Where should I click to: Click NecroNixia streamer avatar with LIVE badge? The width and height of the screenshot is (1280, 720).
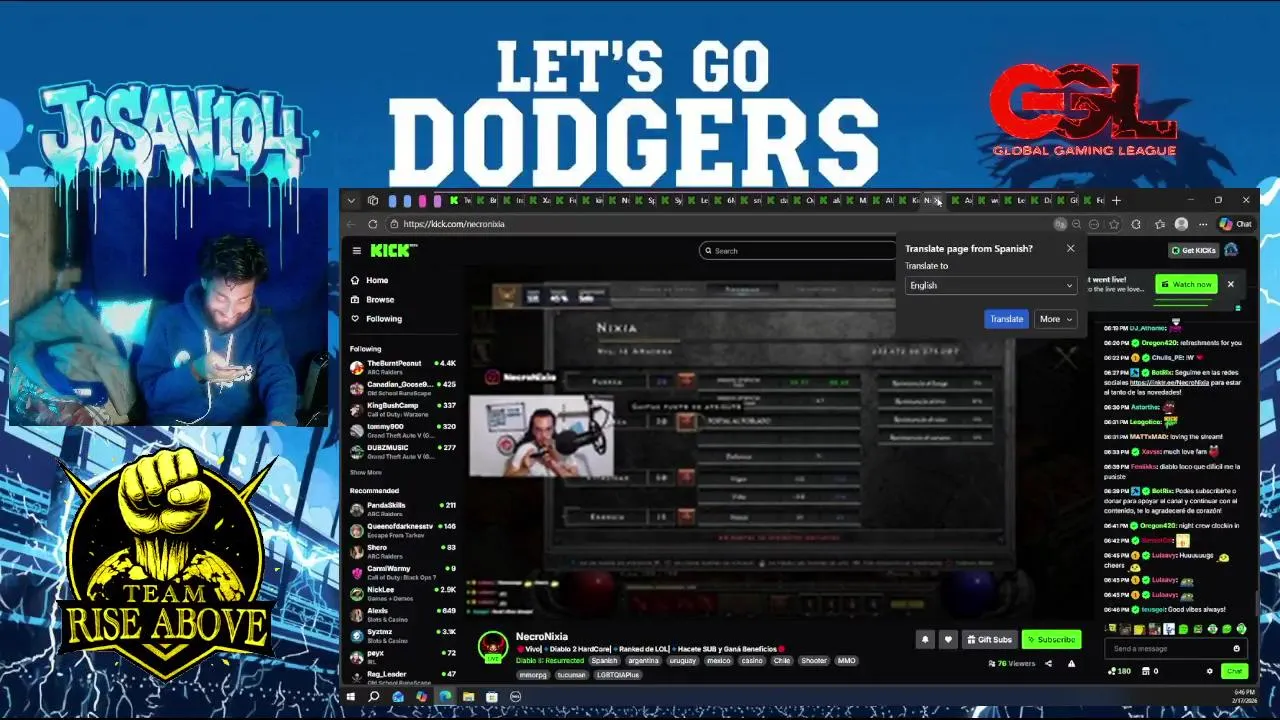[493, 648]
